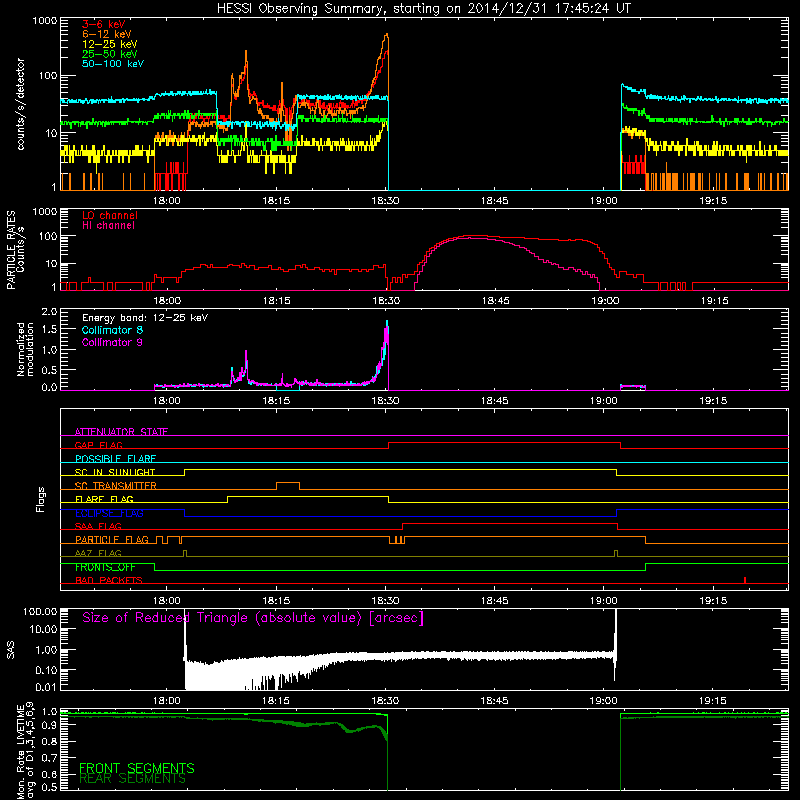This screenshot has width=800, height=800.
Task: Select the dim REAR SEGMENTS legend label
Action: tap(132, 779)
